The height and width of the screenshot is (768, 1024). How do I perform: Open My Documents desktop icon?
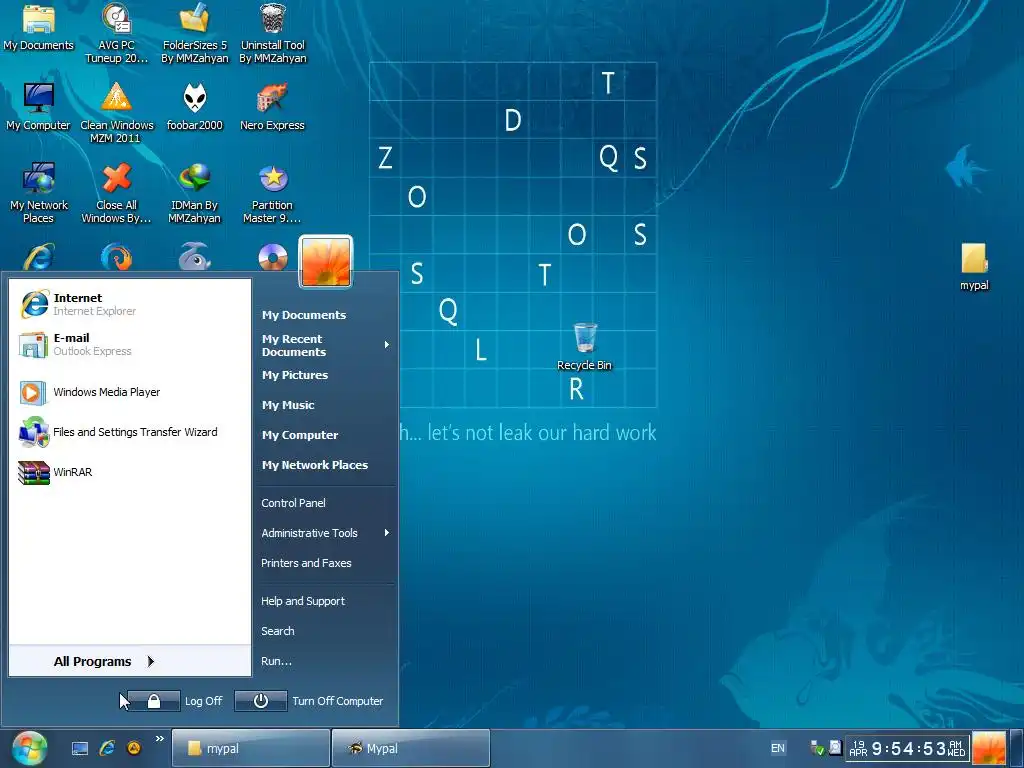39,27
